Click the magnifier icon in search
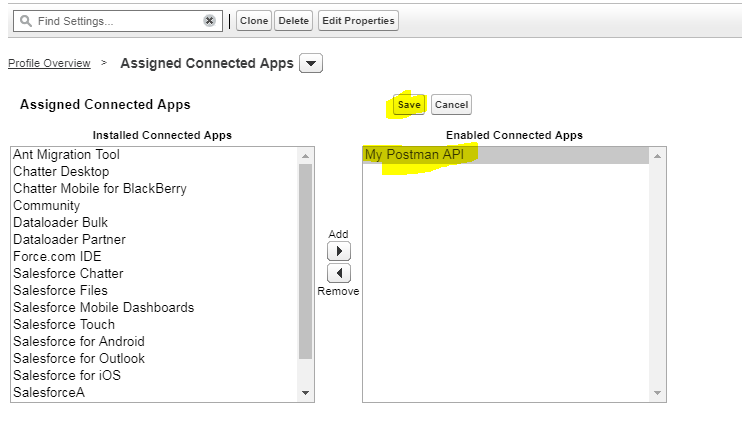Image resolution: width=742 pixels, height=425 pixels. (25, 21)
